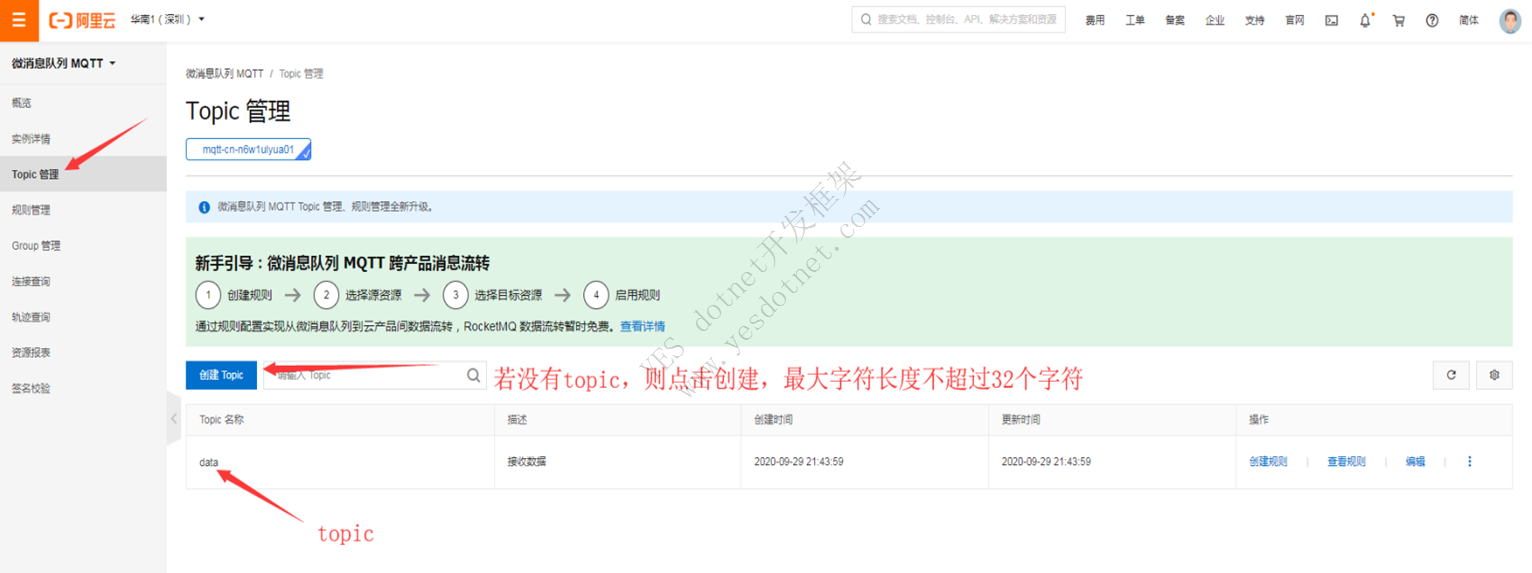Open the 备案 menu
The width and height of the screenshot is (1532, 573).
(1175, 20)
